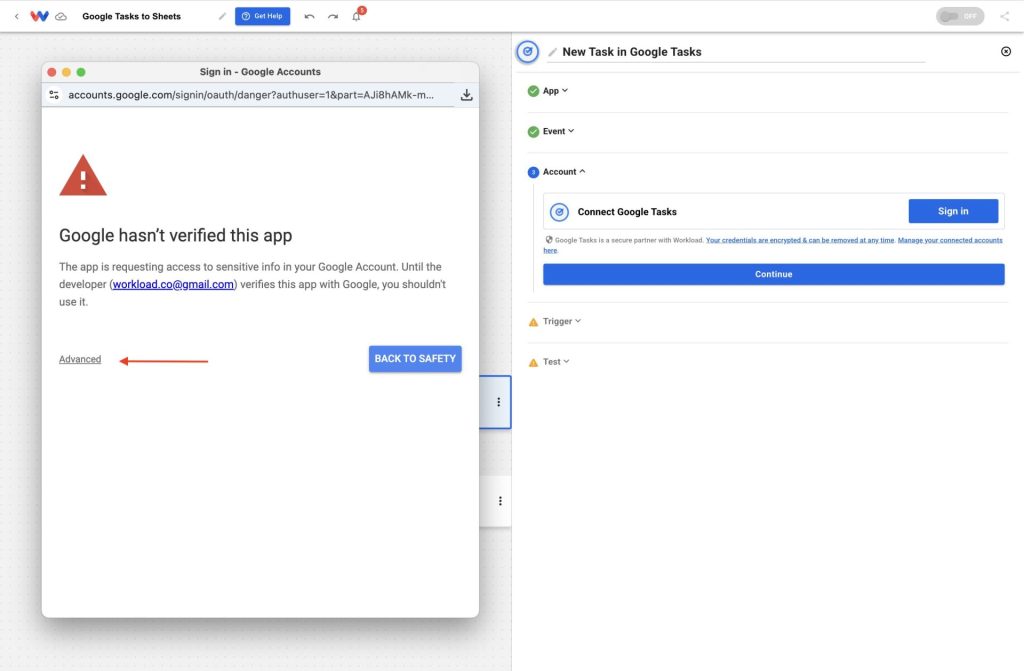Click the Advanced link in popup
The image size is (1024, 671).
coord(80,359)
